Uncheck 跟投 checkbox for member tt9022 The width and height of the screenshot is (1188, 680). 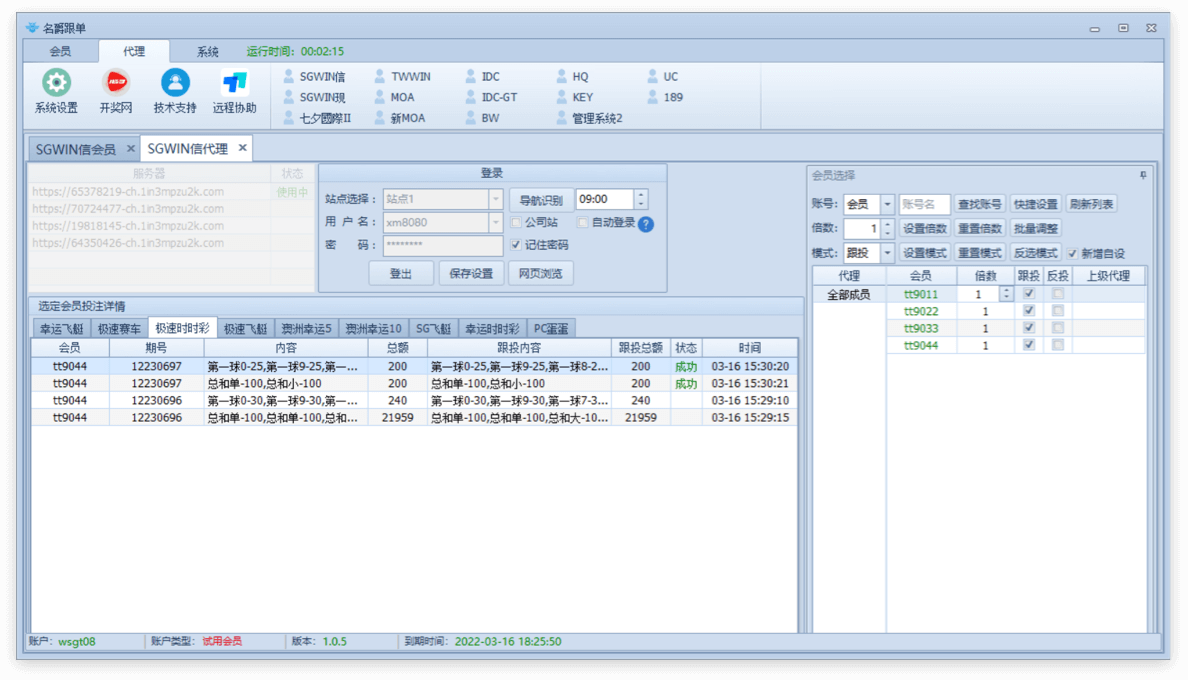(1029, 311)
